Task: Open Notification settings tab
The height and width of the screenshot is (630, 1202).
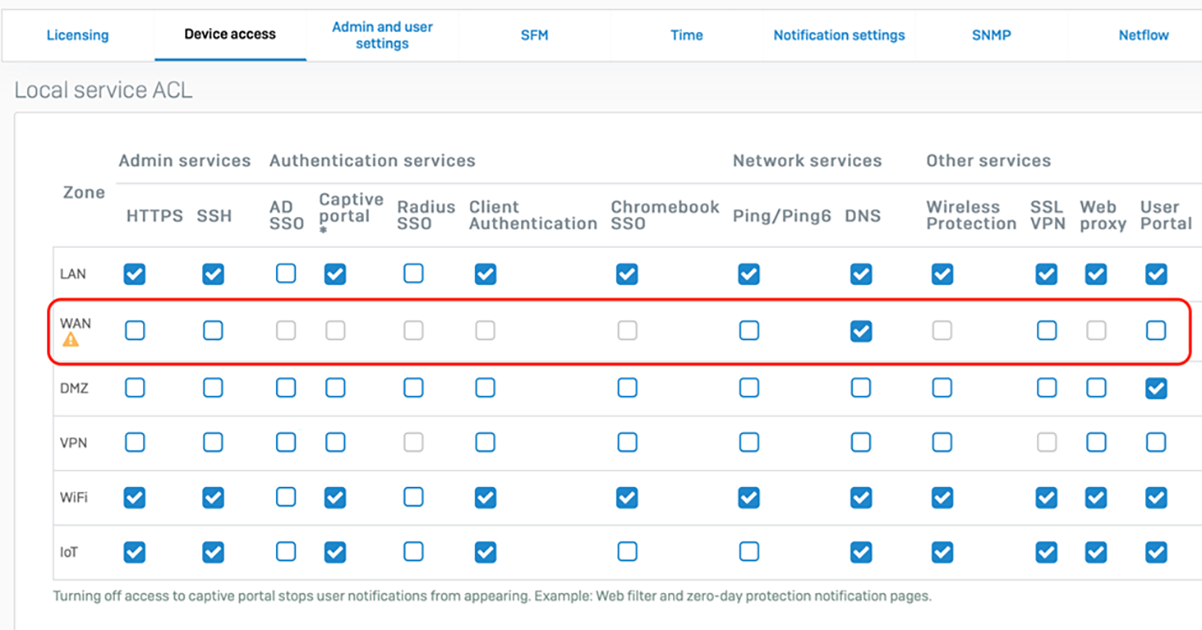Action: coord(838,35)
